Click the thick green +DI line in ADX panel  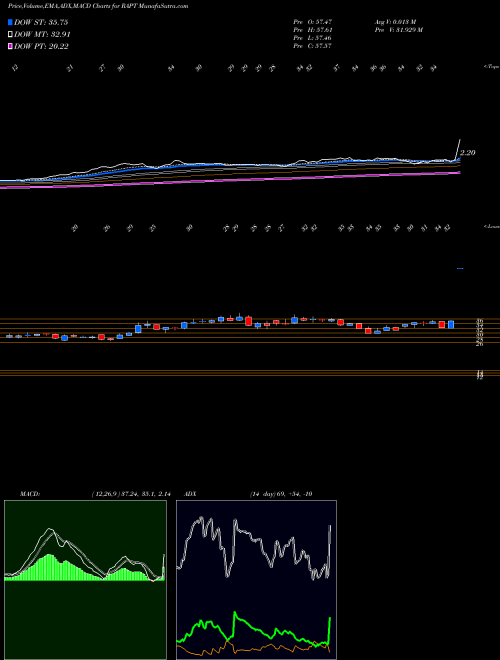254,628
